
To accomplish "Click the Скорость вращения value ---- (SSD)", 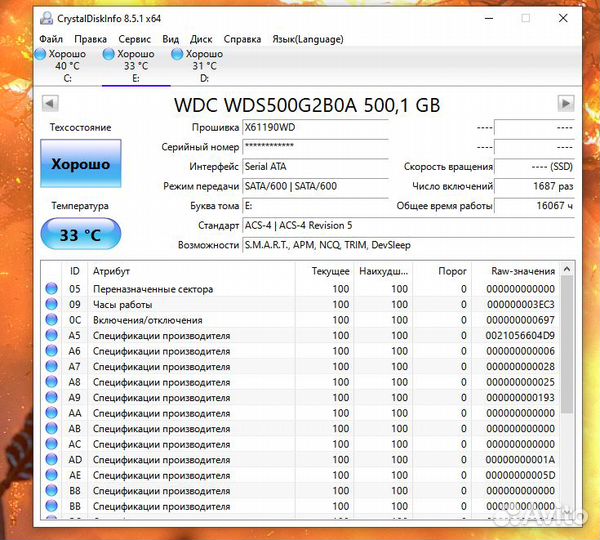I will pyautogui.click(x=534, y=166).
